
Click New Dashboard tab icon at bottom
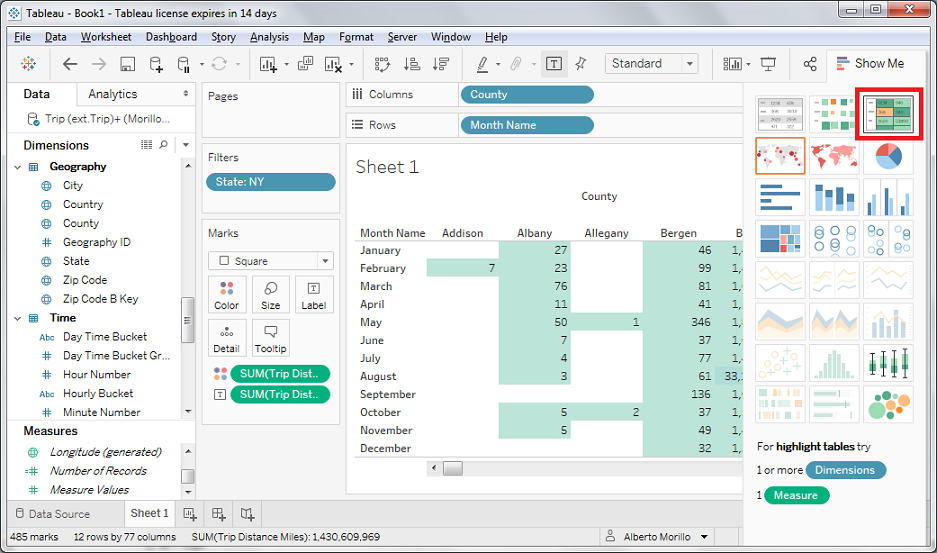[x=219, y=514]
